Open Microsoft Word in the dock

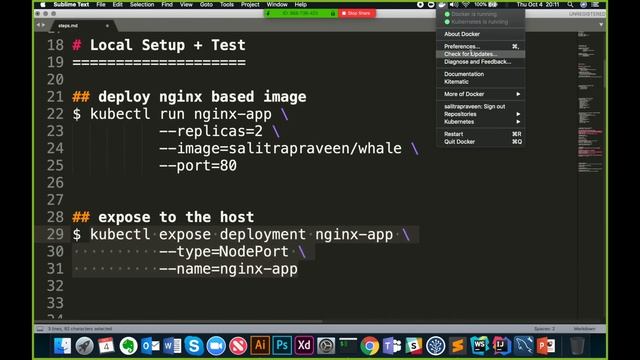click(172, 346)
